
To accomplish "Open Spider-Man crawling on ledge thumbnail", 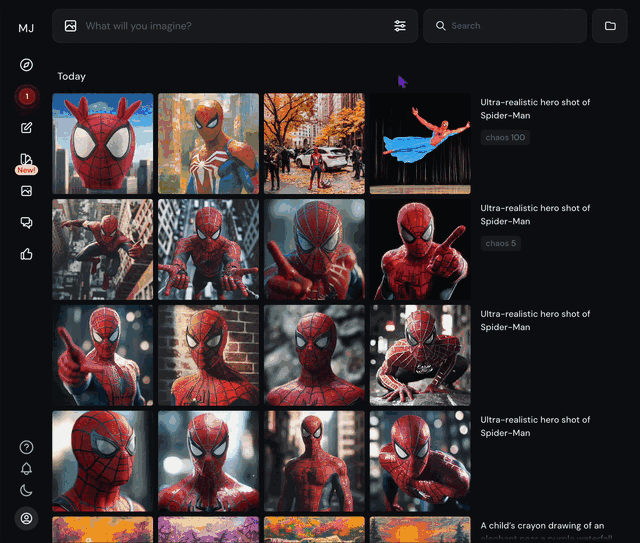I will [420, 355].
